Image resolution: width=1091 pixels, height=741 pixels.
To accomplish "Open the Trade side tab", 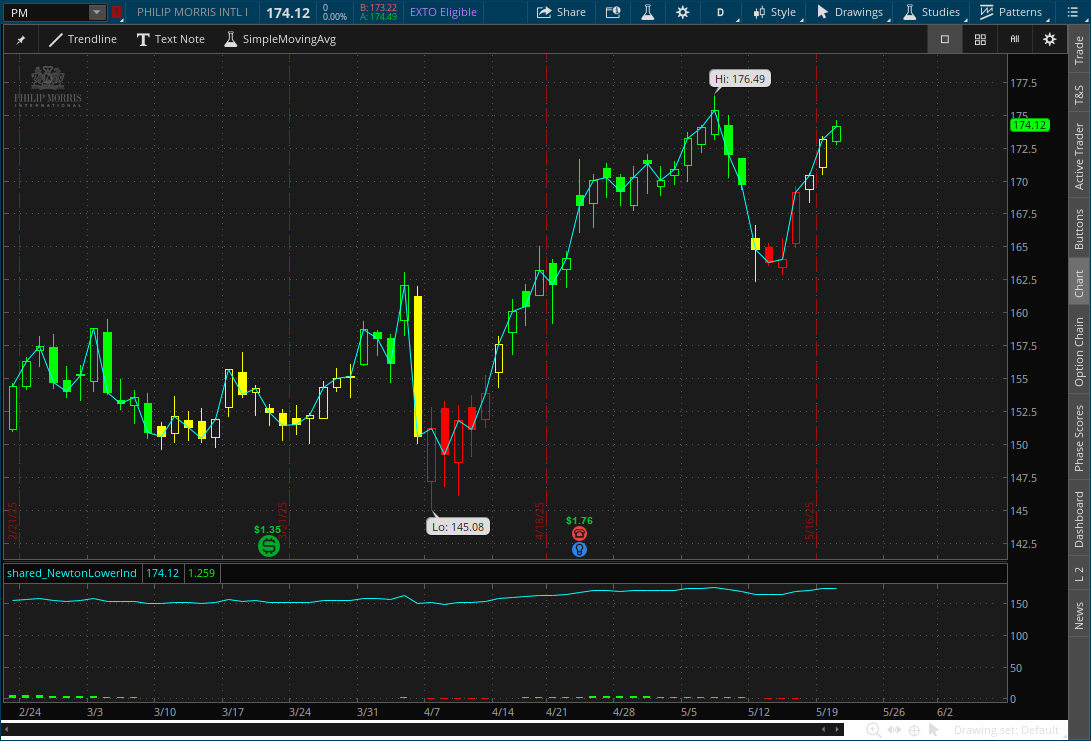I will (1079, 51).
